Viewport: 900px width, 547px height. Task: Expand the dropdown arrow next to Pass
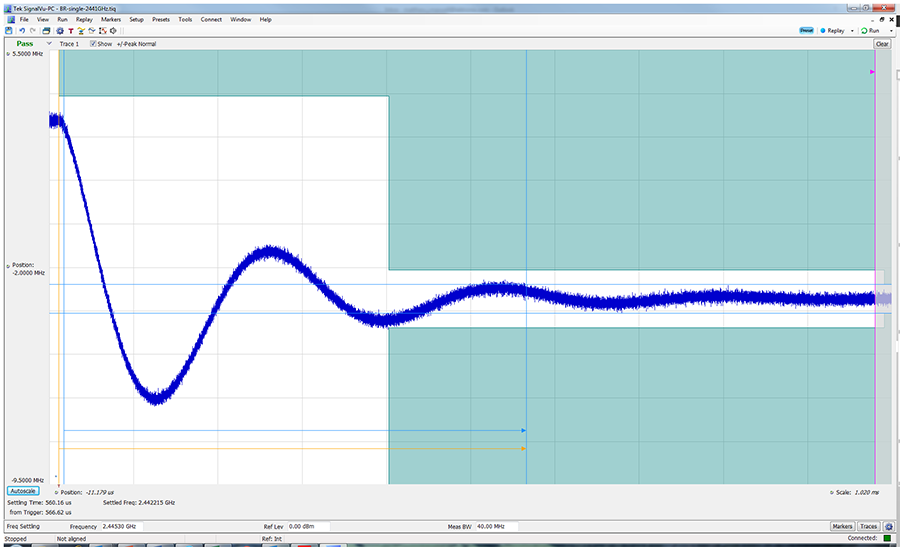[50, 44]
